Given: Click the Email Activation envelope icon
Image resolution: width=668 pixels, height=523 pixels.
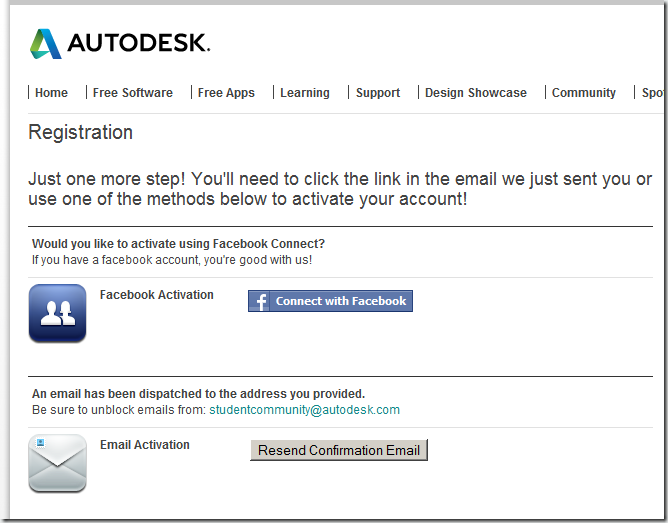Looking at the screenshot, I should (58, 463).
